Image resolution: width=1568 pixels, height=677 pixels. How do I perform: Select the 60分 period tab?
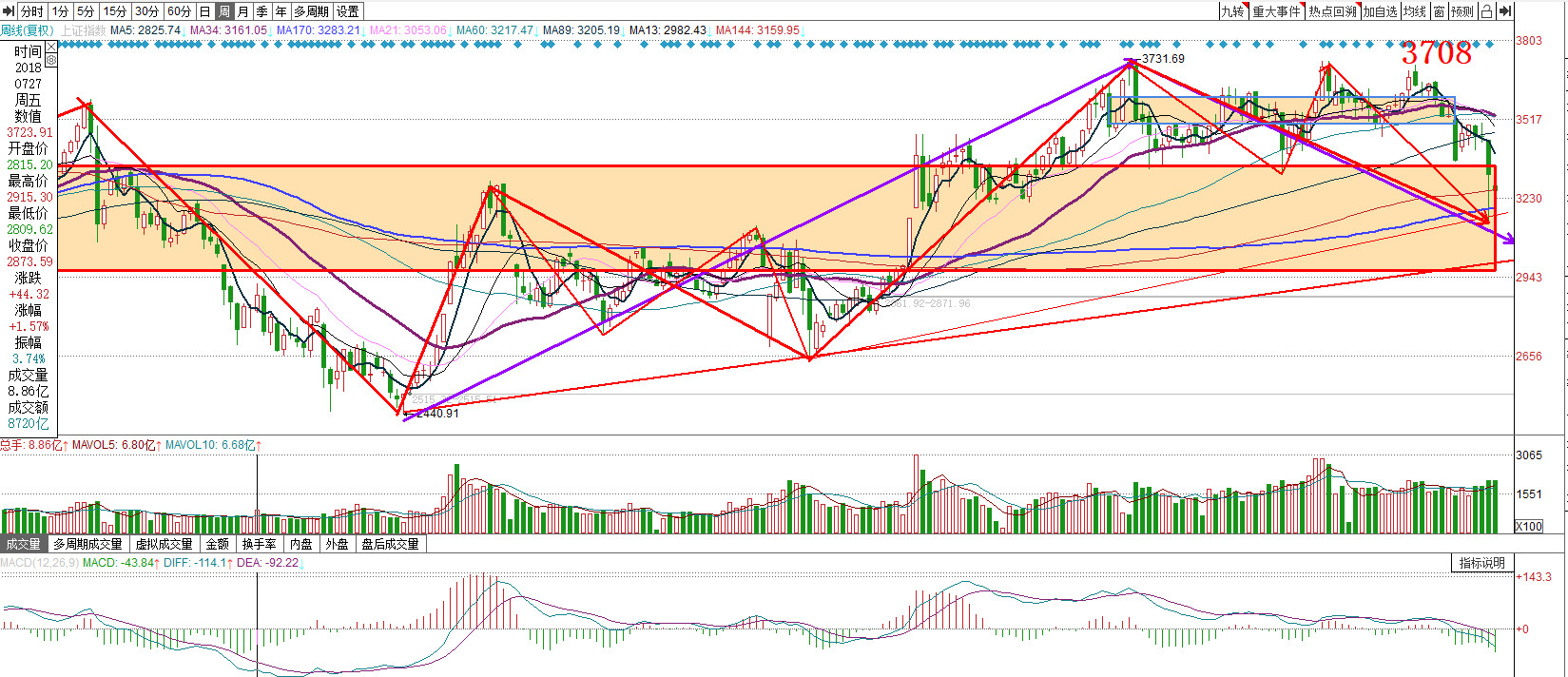pos(179,11)
